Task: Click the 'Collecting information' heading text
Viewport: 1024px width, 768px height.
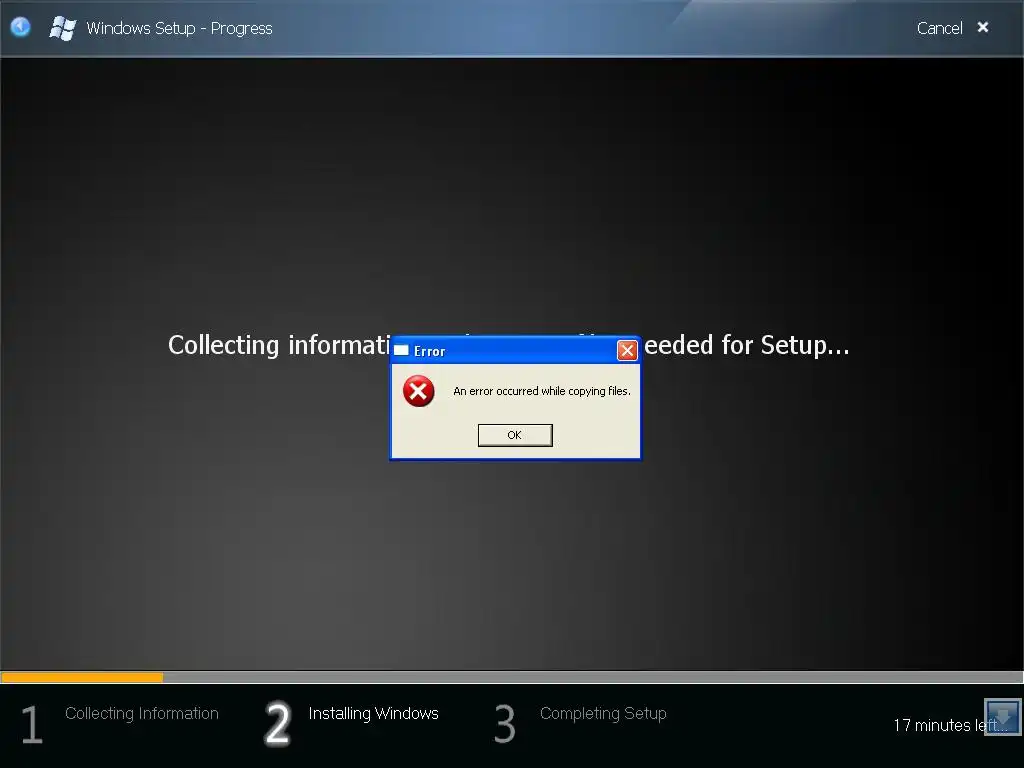Action: coord(280,345)
